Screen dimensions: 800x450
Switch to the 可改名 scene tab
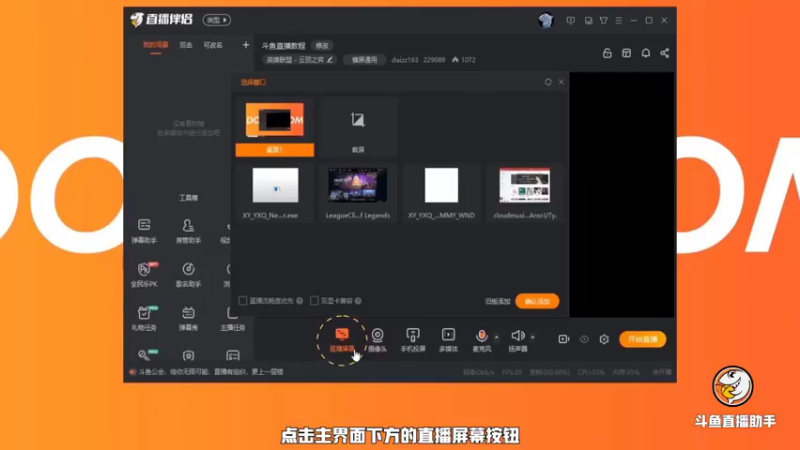[213, 45]
